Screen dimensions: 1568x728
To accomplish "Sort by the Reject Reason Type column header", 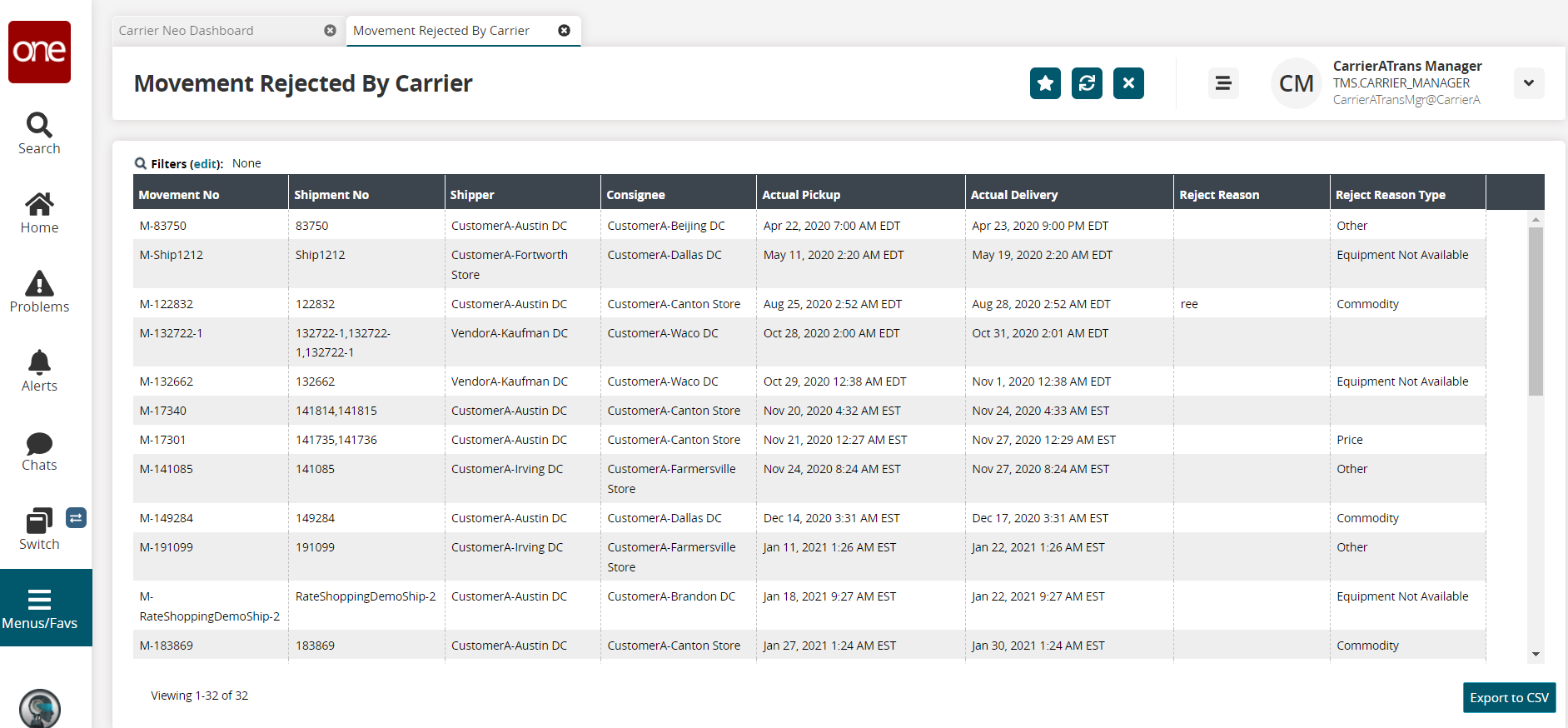I will tap(1408, 194).
